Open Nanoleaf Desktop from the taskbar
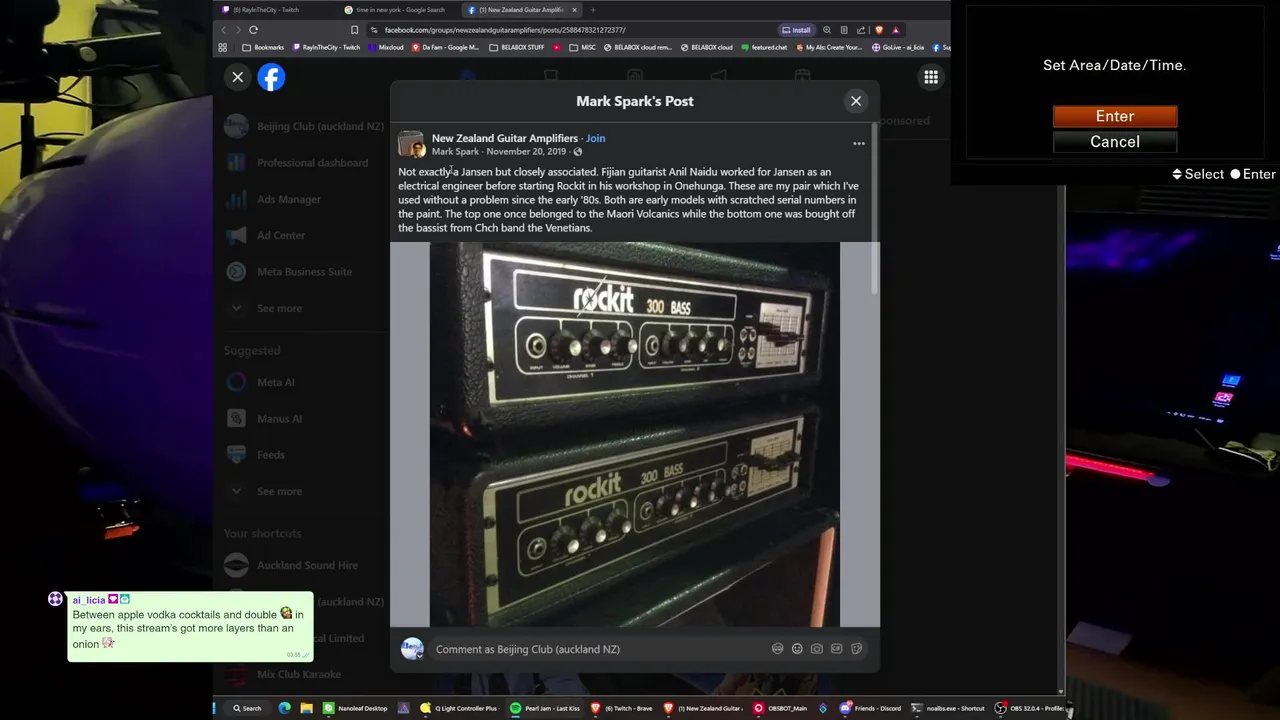Screen dimensions: 1280x720 356,708
